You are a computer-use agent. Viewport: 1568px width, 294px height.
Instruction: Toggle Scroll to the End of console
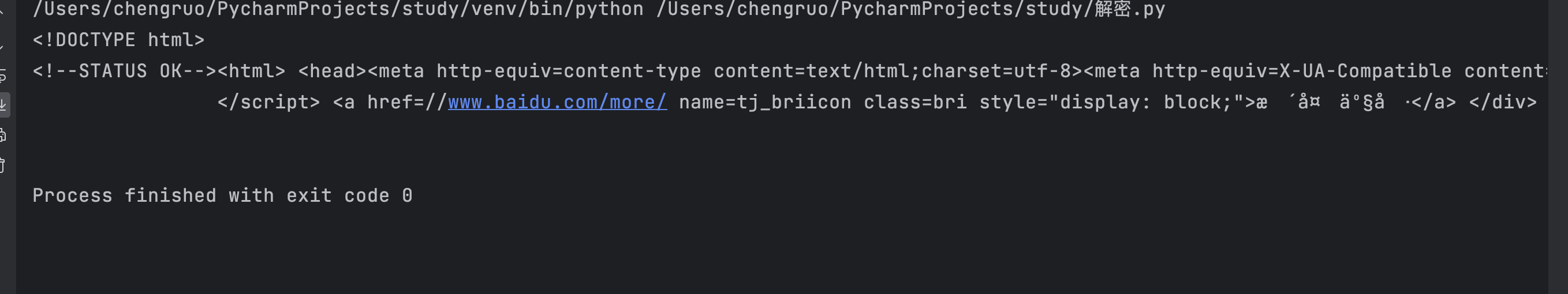pyautogui.click(x=3, y=104)
